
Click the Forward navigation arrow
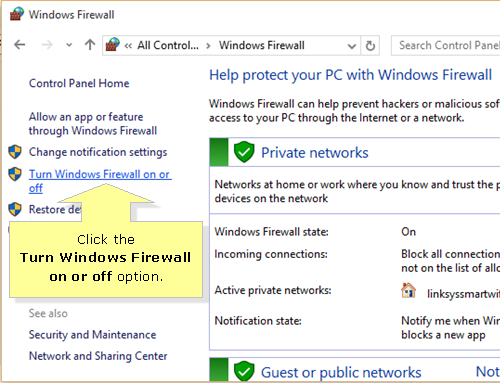tap(47, 45)
